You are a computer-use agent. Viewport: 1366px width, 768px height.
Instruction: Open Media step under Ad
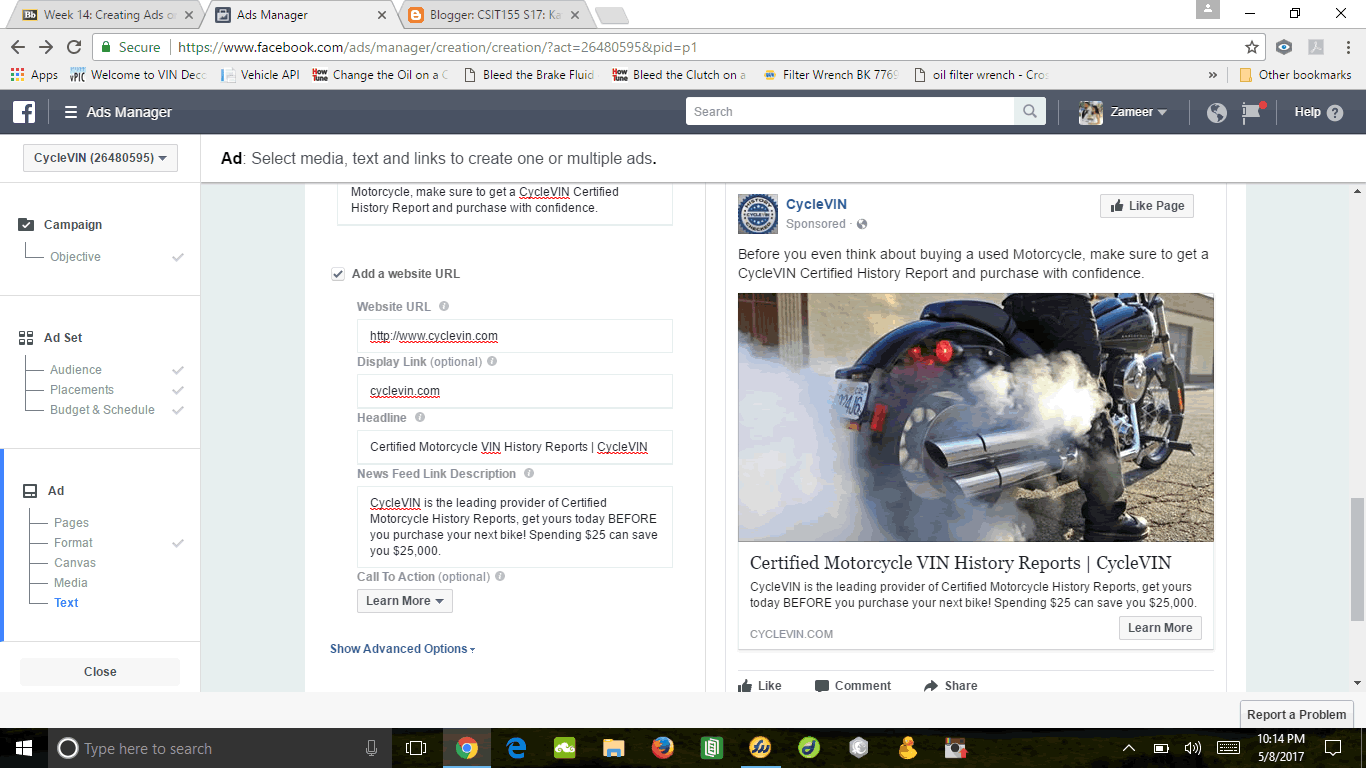point(71,583)
